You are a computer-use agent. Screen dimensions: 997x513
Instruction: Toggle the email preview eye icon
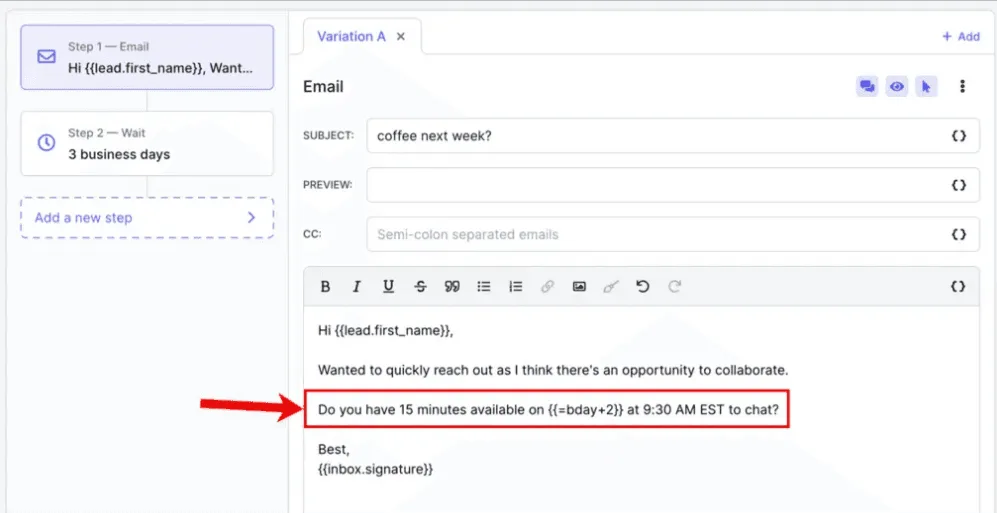897,87
